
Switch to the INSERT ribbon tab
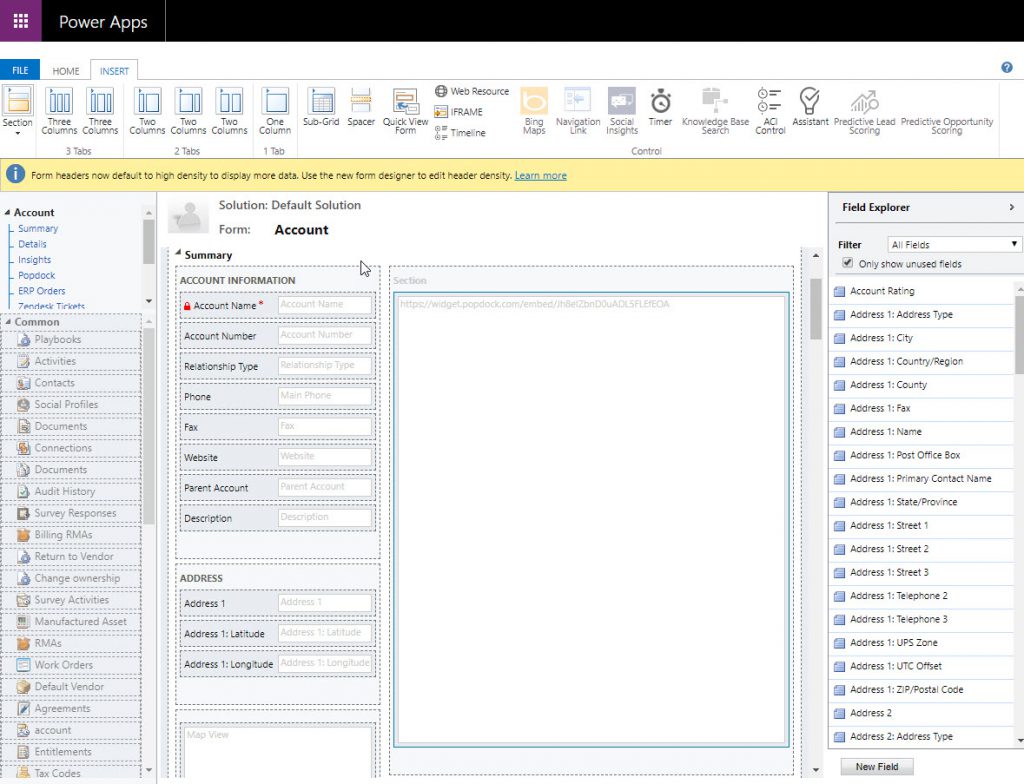click(x=114, y=71)
